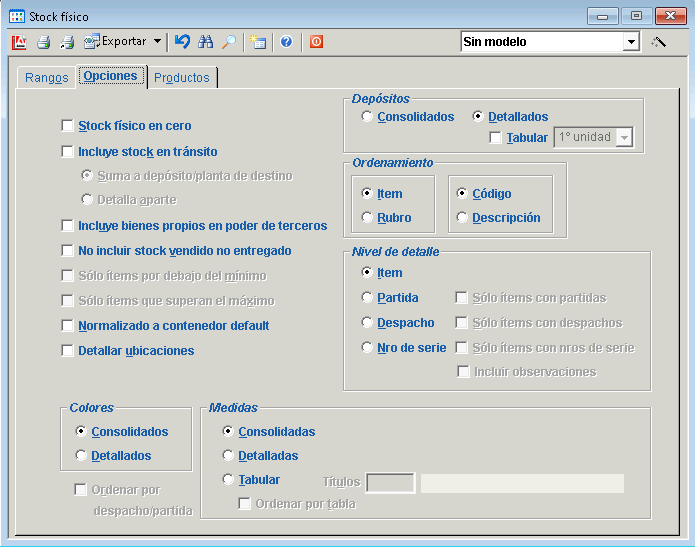Click the magnifying glass preview icon
The height and width of the screenshot is (547, 695).
coord(229,42)
